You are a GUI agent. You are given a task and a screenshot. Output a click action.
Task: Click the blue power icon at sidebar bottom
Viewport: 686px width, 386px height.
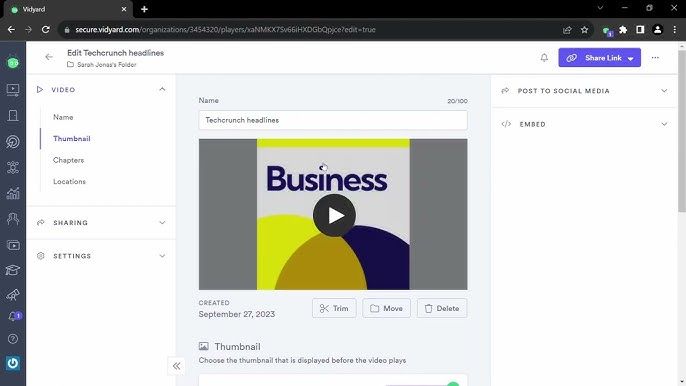(x=13, y=363)
